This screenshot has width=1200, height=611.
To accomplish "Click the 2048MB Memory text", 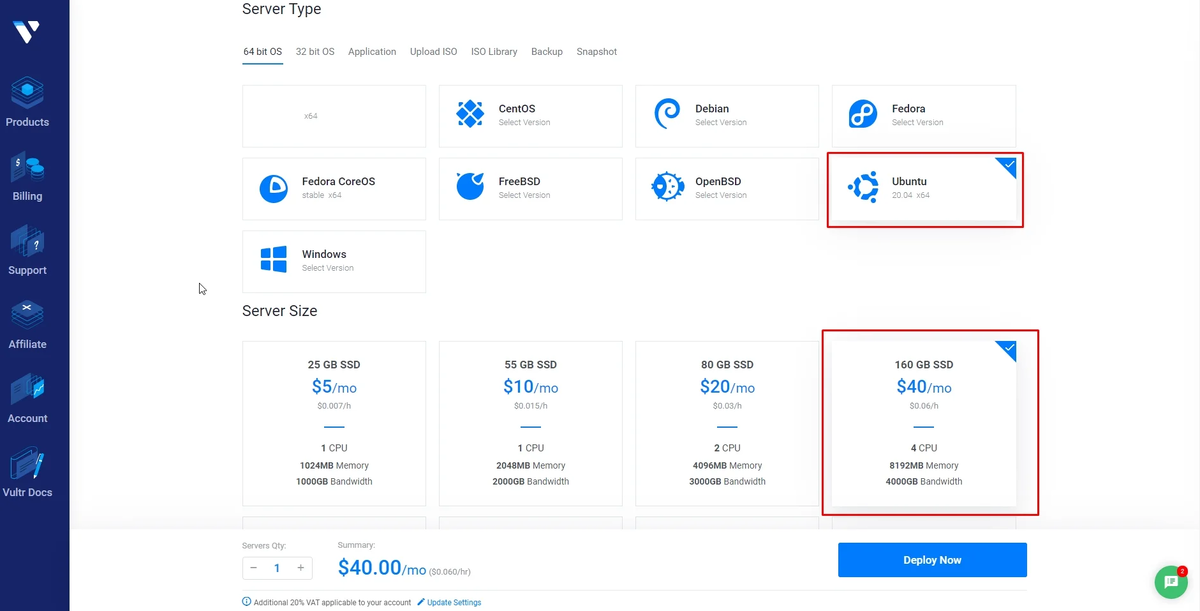I will point(530,466).
